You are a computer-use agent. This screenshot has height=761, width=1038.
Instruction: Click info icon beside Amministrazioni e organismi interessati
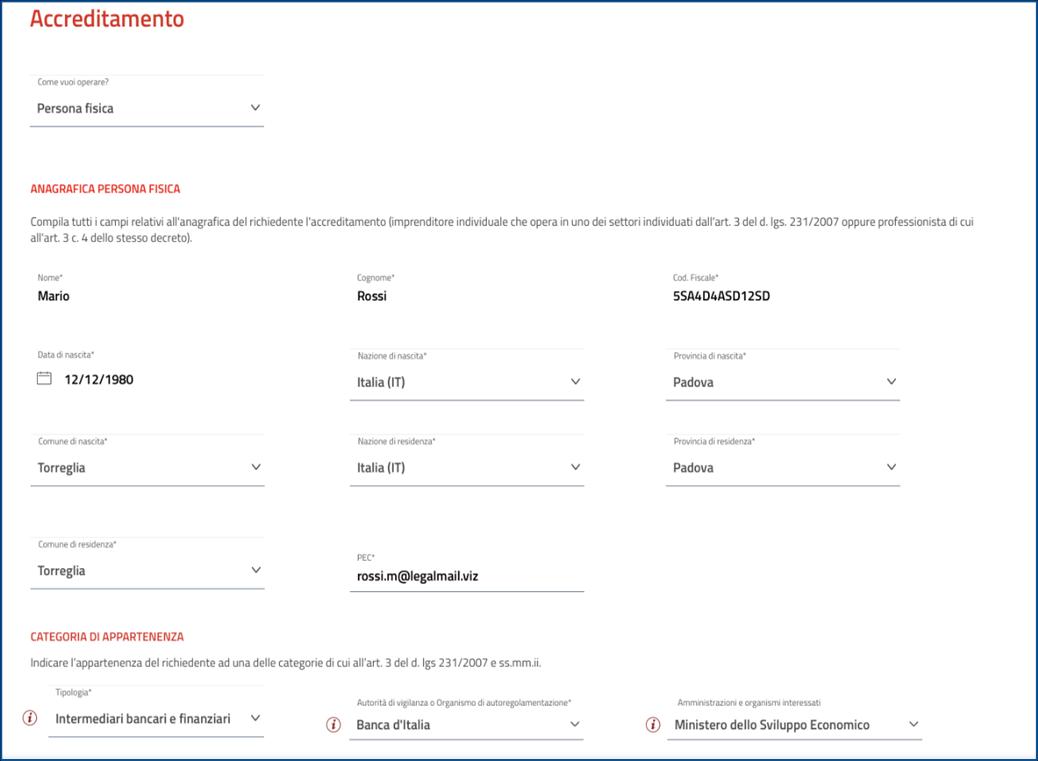(x=653, y=725)
